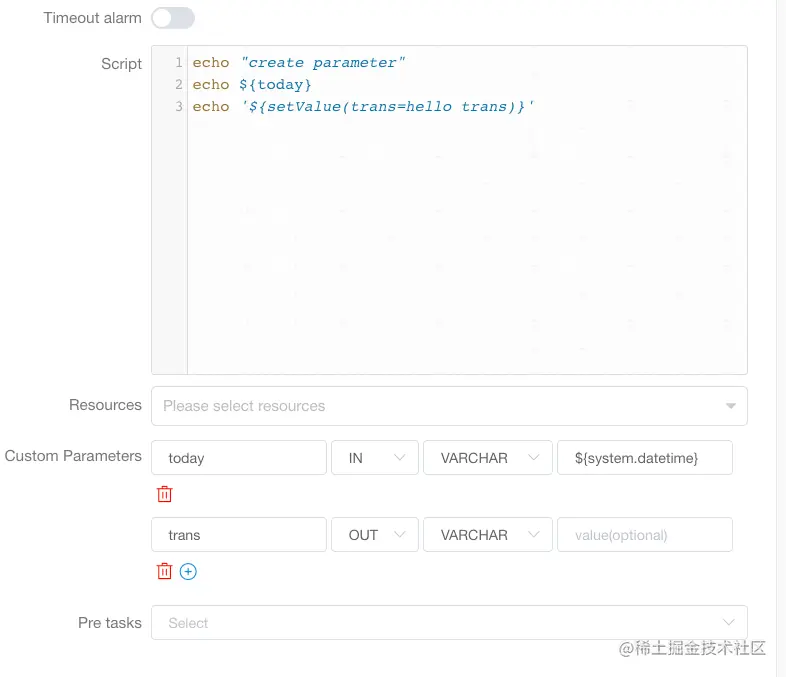Viewport: 786px width, 677px height.
Task: Delete the 'today' custom parameter
Action: [x=164, y=494]
